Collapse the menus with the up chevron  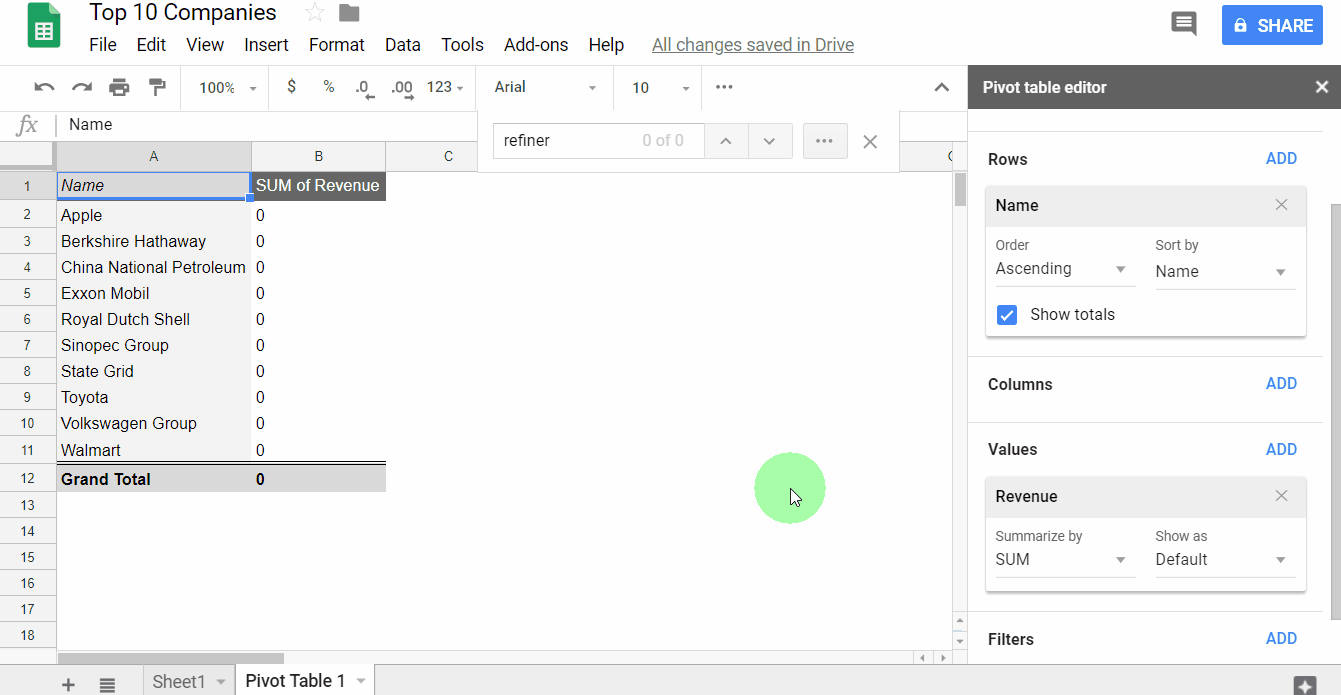click(941, 88)
